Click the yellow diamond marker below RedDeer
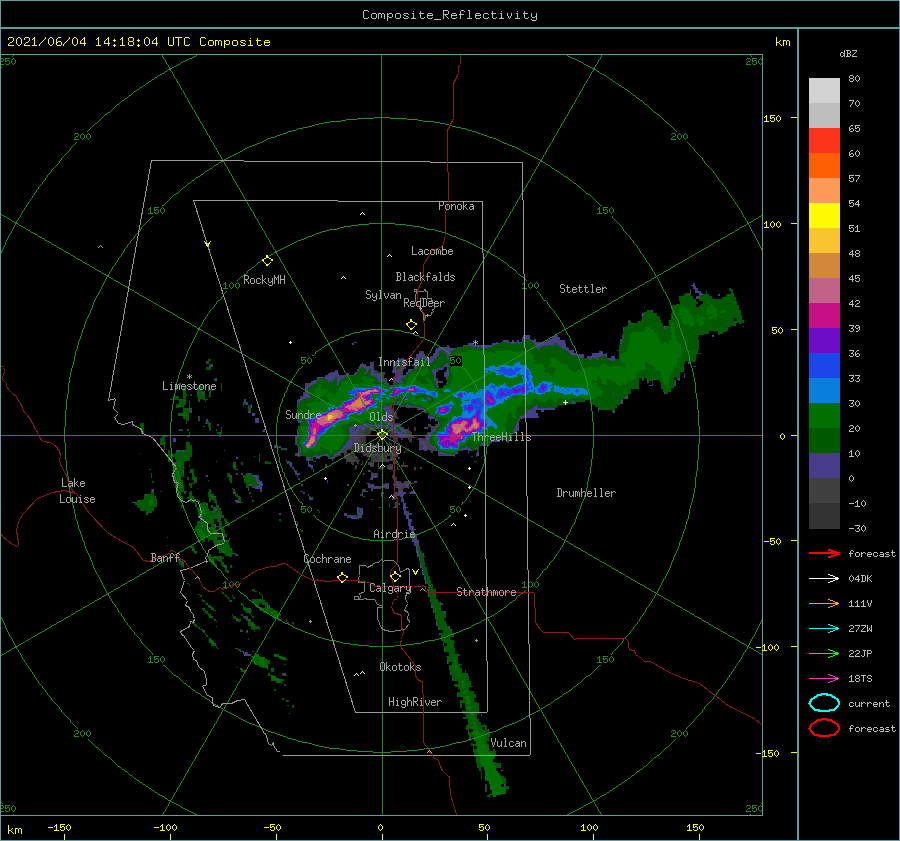 point(412,325)
